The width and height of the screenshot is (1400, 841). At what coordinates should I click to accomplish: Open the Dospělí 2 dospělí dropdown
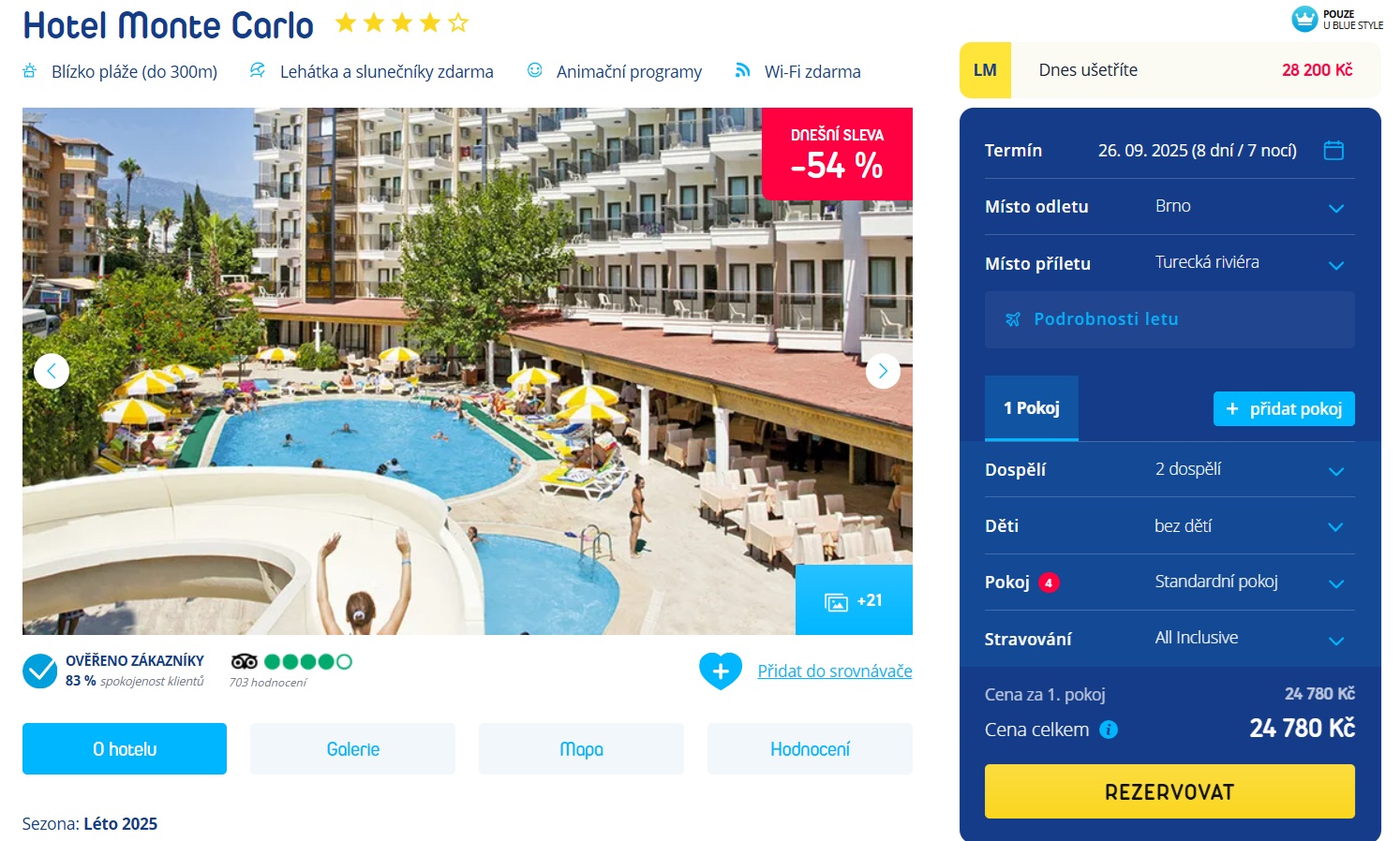point(1169,469)
